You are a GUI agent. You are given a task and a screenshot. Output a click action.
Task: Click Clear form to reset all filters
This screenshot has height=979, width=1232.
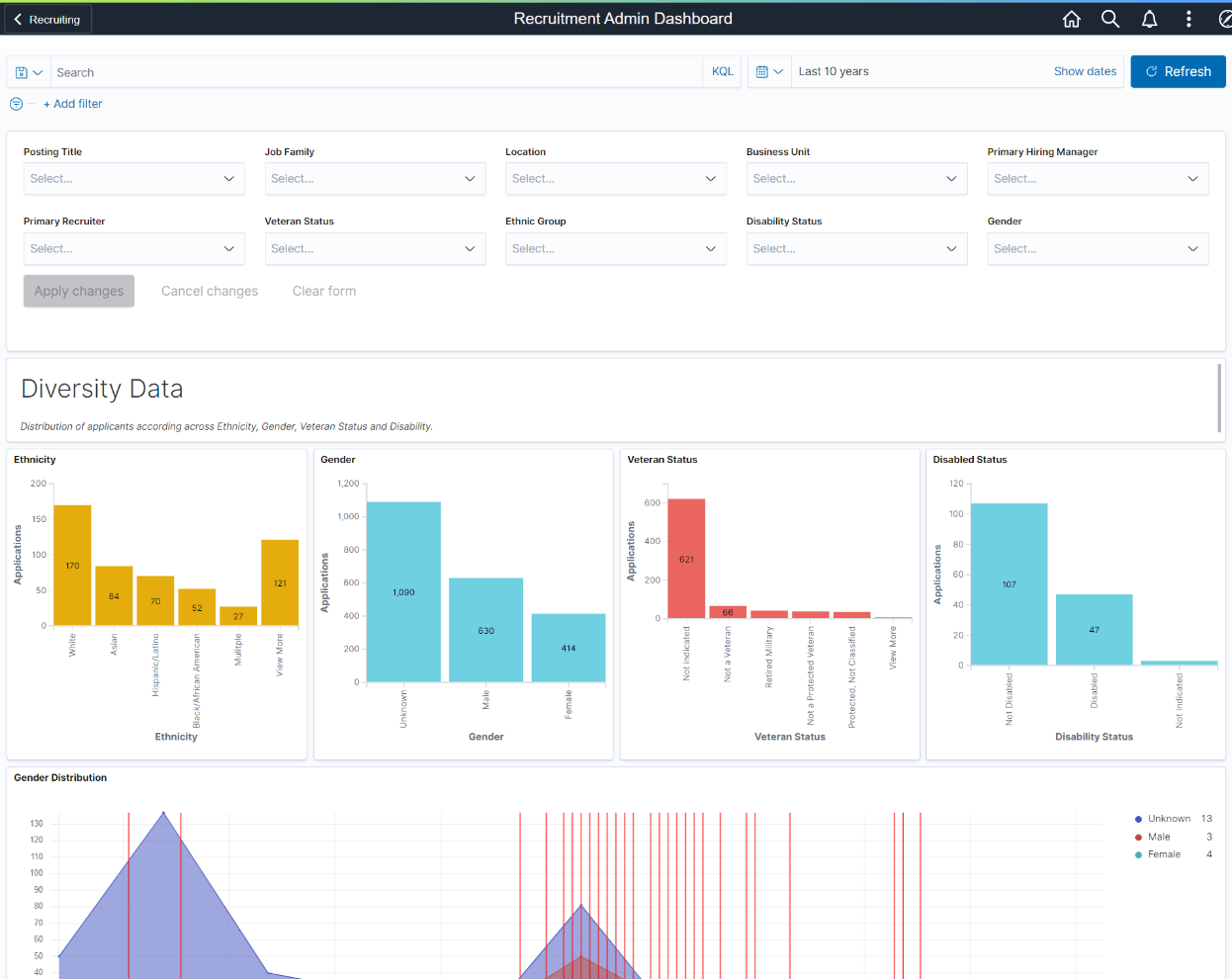[323, 290]
